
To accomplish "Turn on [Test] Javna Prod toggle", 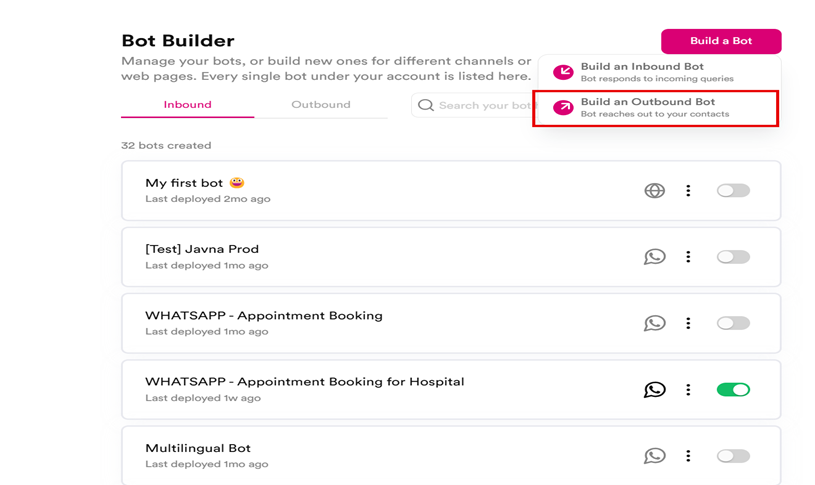I will click(x=733, y=257).
